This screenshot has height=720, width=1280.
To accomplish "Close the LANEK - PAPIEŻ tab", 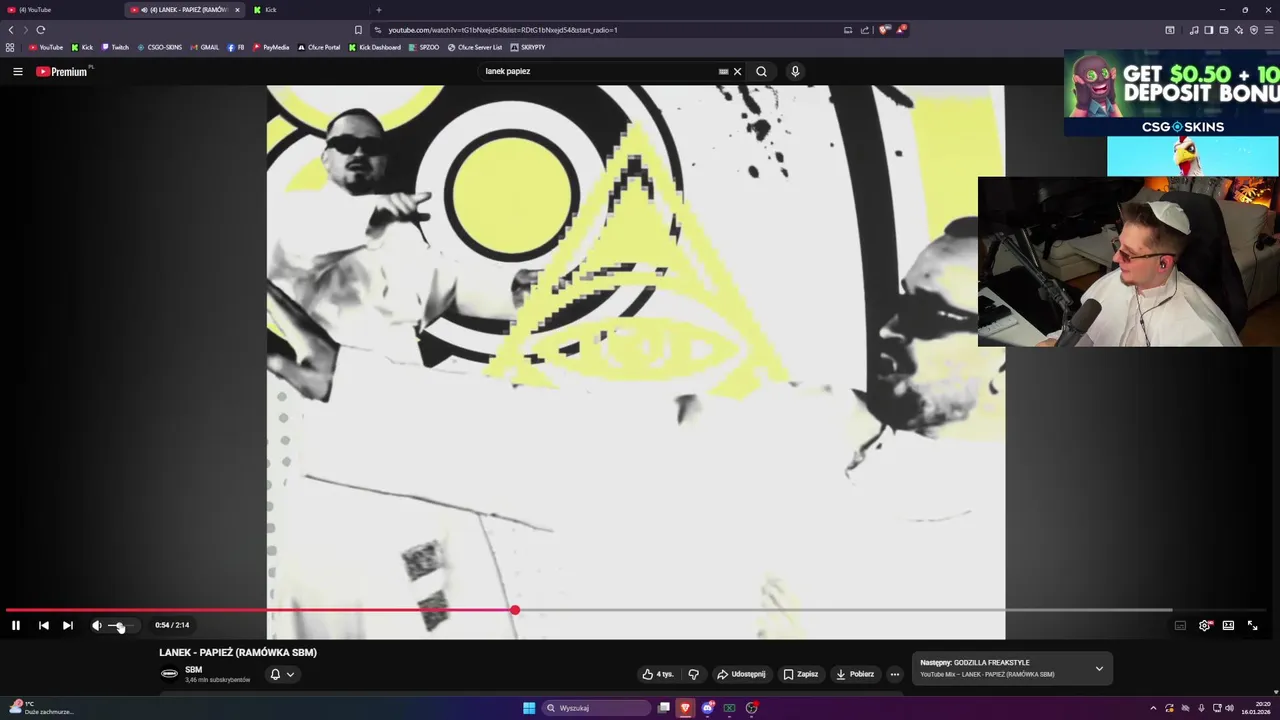I will coord(237,10).
